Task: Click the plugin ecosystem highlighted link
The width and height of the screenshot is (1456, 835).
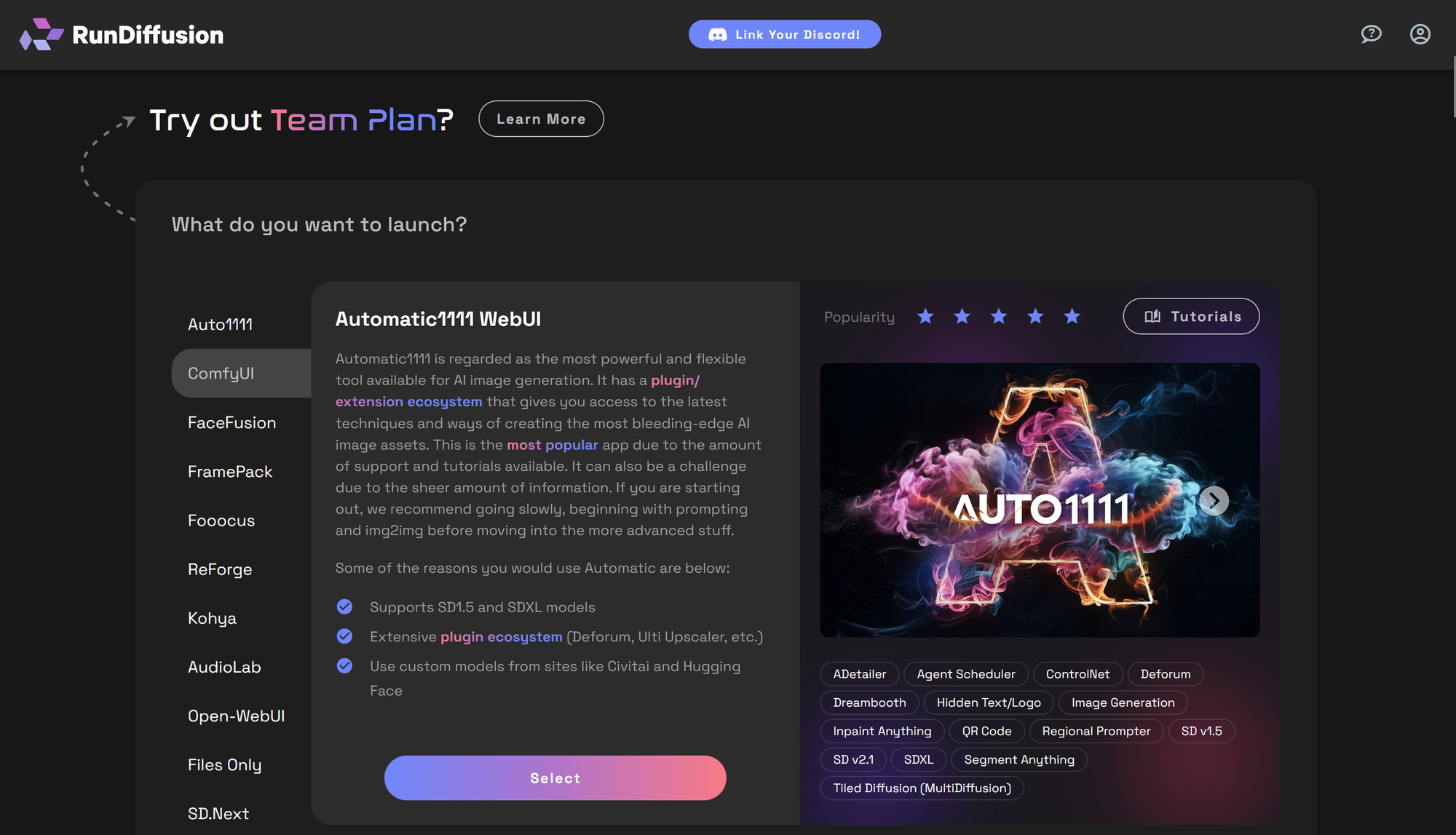Action: pos(501,637)
